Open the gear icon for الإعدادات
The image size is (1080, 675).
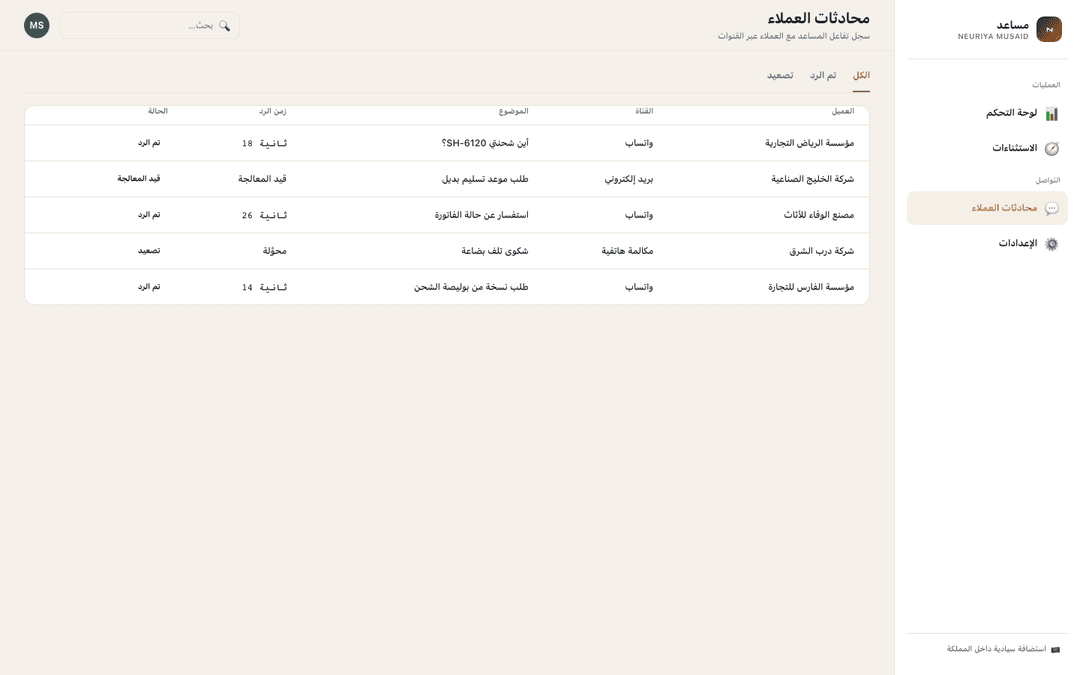[x=1051, y=244]
